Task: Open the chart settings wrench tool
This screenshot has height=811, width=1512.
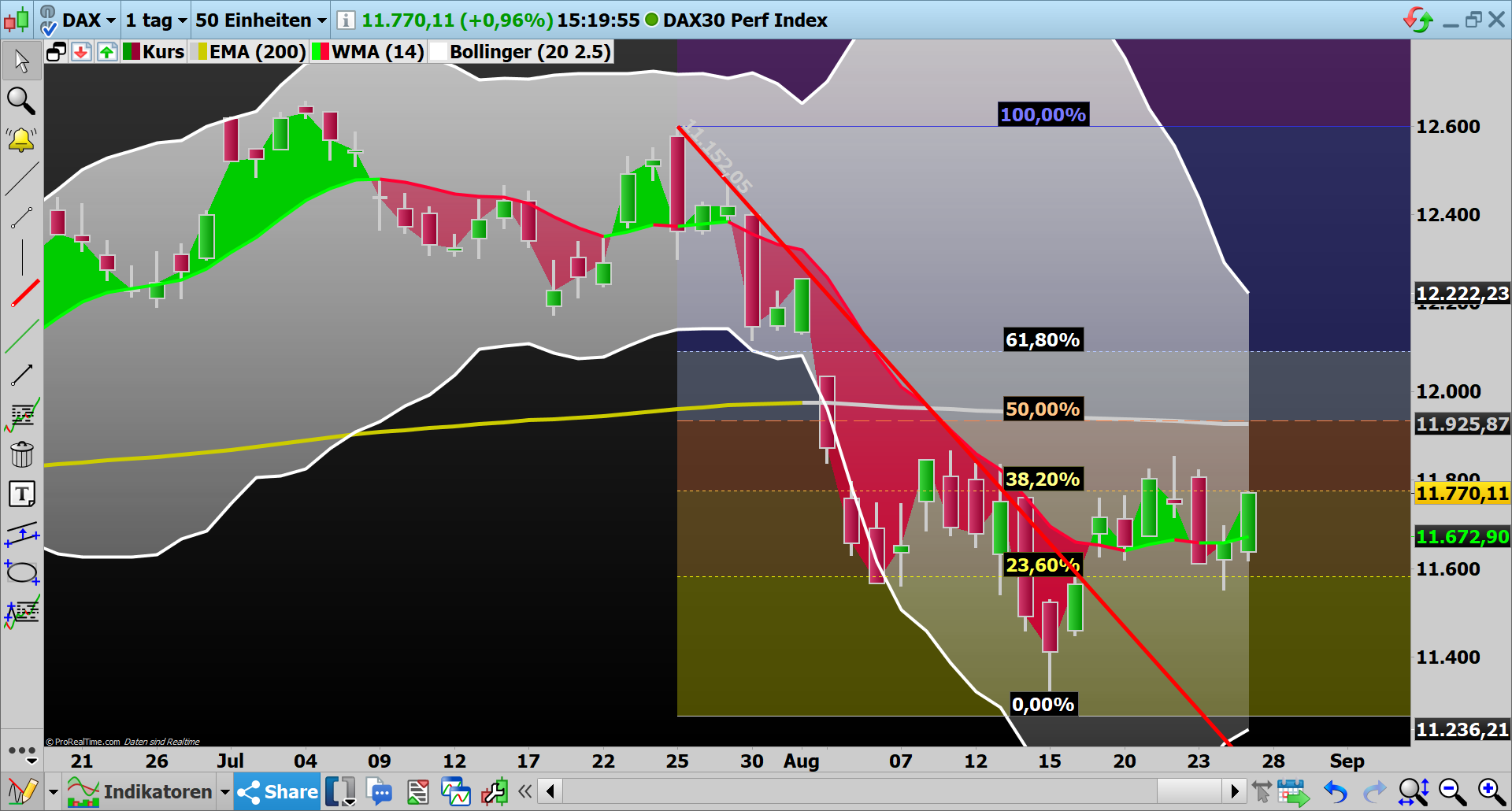Action: point(495,791)
